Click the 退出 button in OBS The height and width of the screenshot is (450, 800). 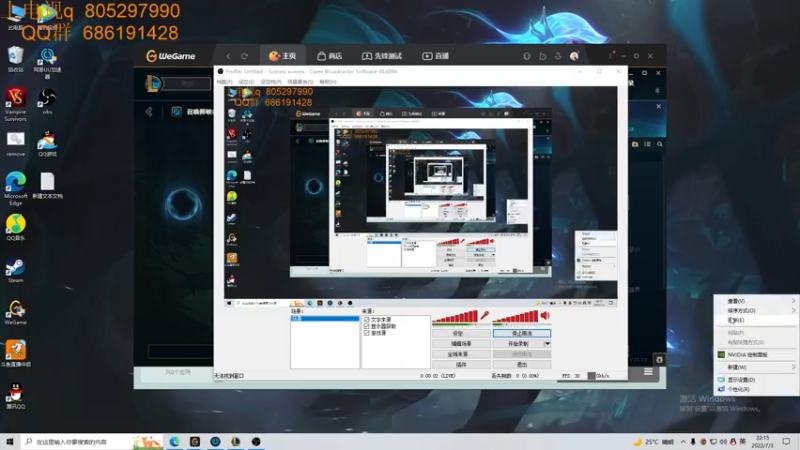522,365
